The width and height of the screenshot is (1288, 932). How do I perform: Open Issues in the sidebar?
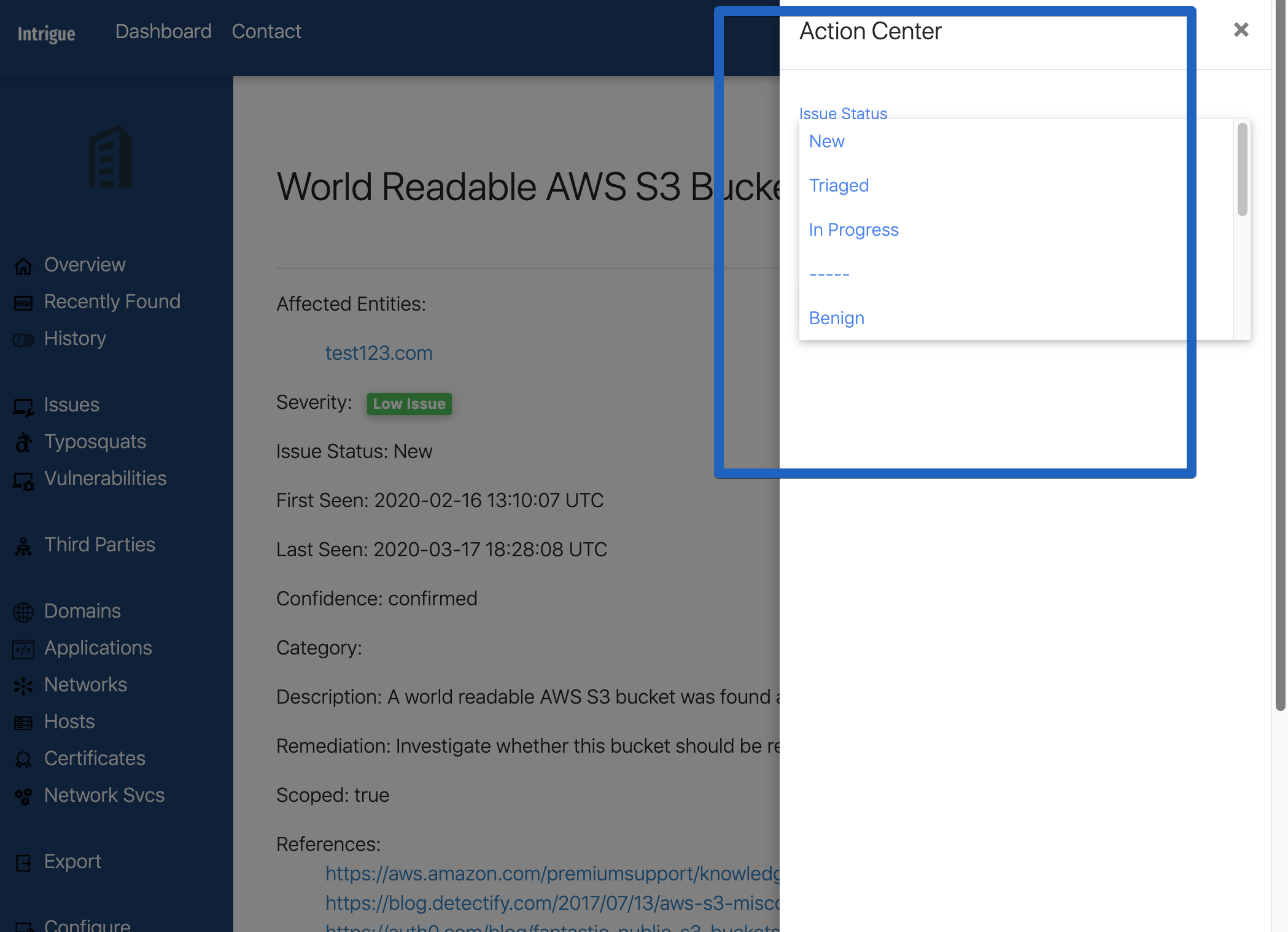72,405
